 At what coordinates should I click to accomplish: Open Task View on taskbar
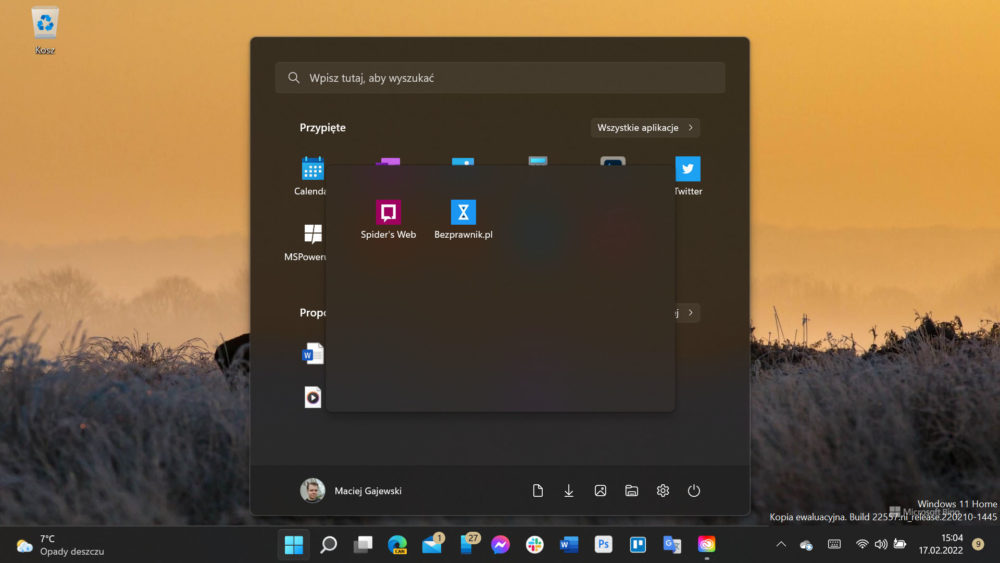point(363,545)
